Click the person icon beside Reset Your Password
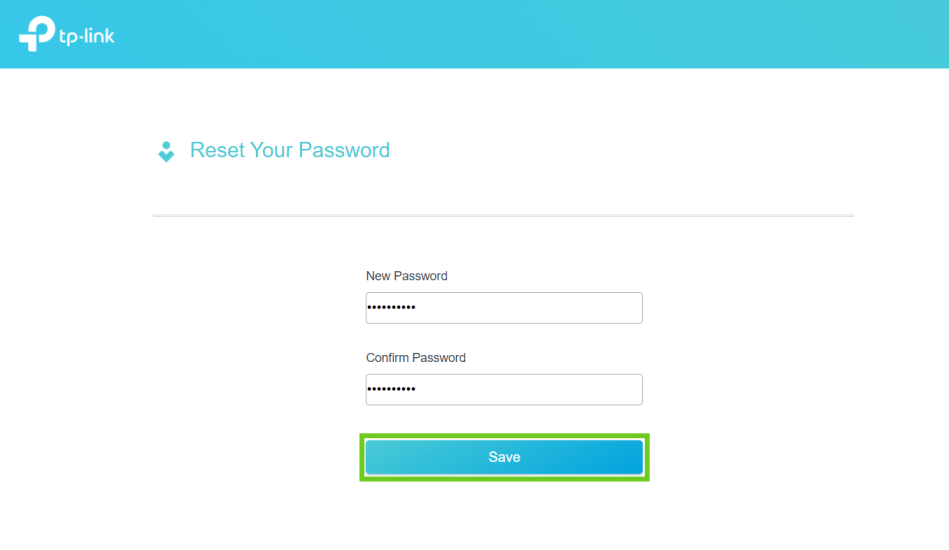Viewport: 949px width, 550px height. (166, 152)
